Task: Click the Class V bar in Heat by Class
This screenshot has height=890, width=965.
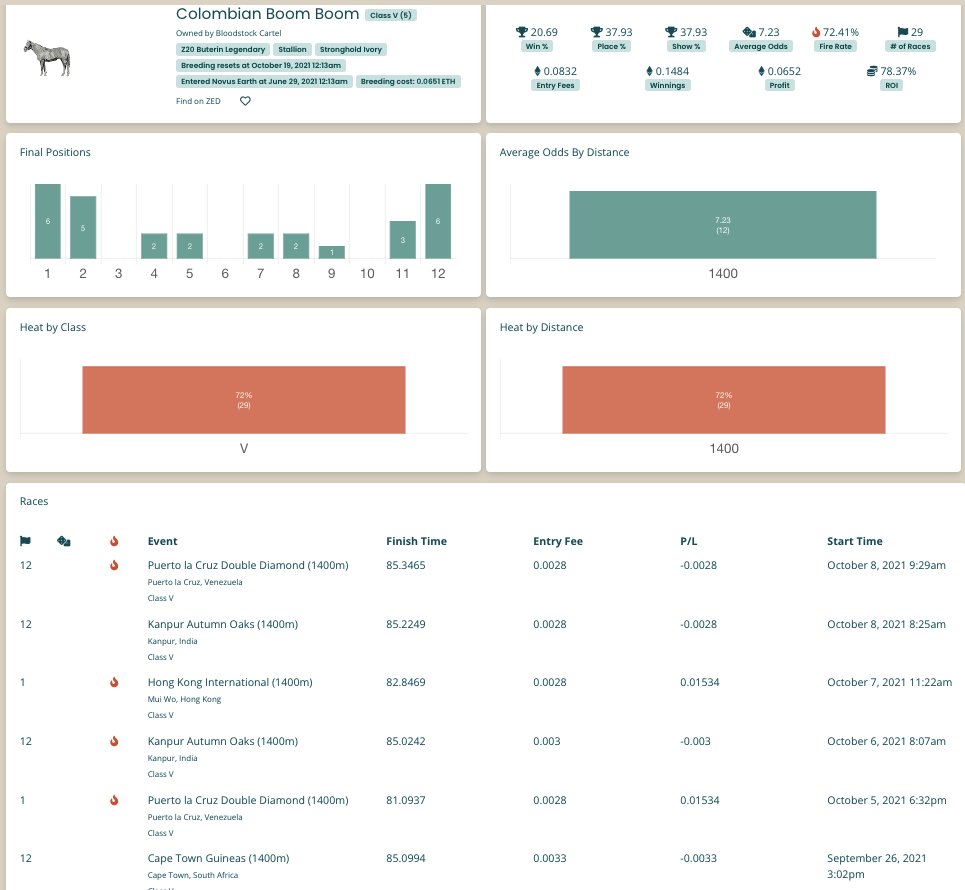Action: tap(244, 400)
